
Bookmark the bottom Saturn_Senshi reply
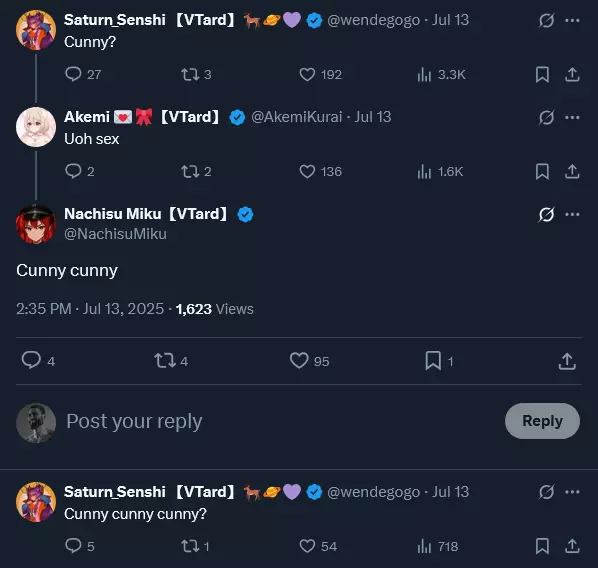coord(542,546)
